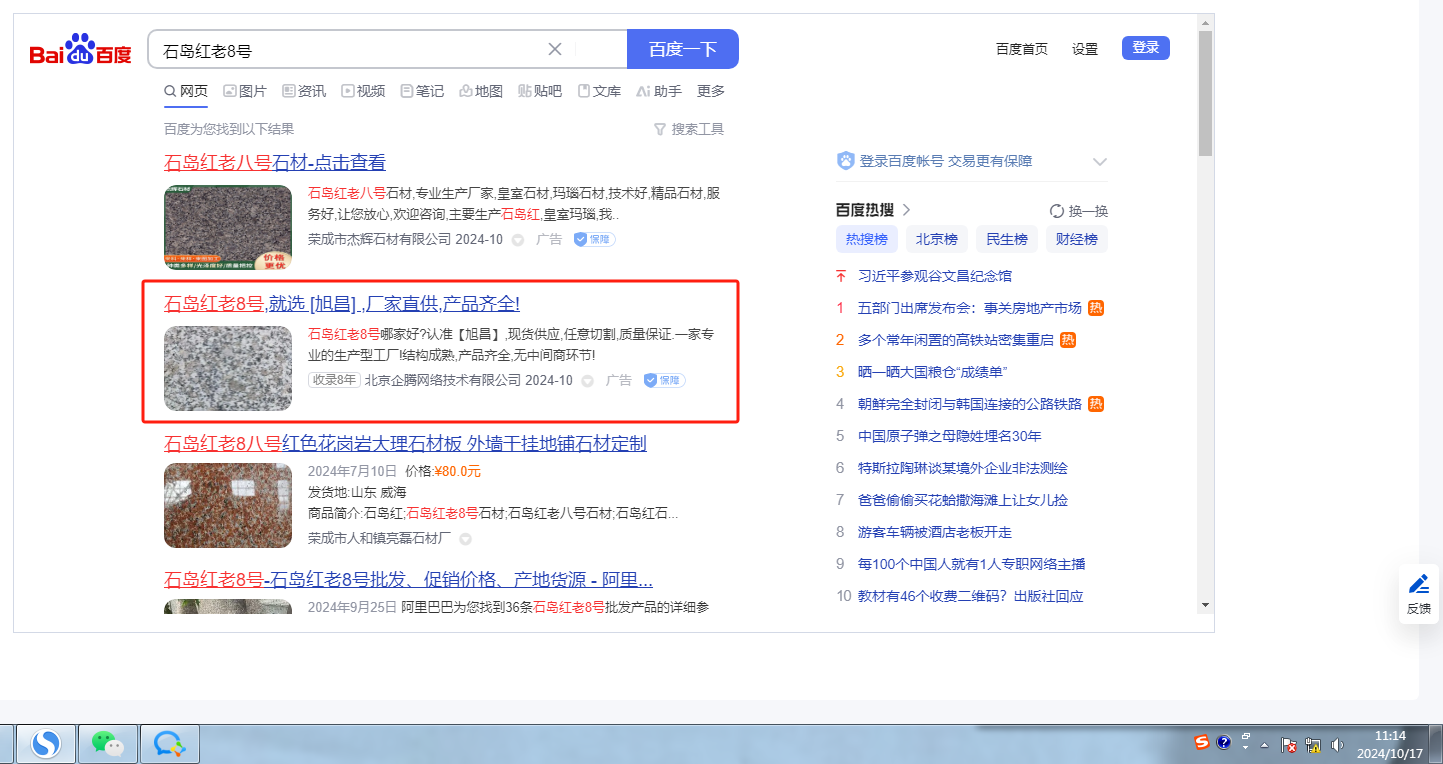Image resolution: width=1443 pixels, height=764 pixels.
Task: Clear the search box with the X icon
Action: [555, 49]
